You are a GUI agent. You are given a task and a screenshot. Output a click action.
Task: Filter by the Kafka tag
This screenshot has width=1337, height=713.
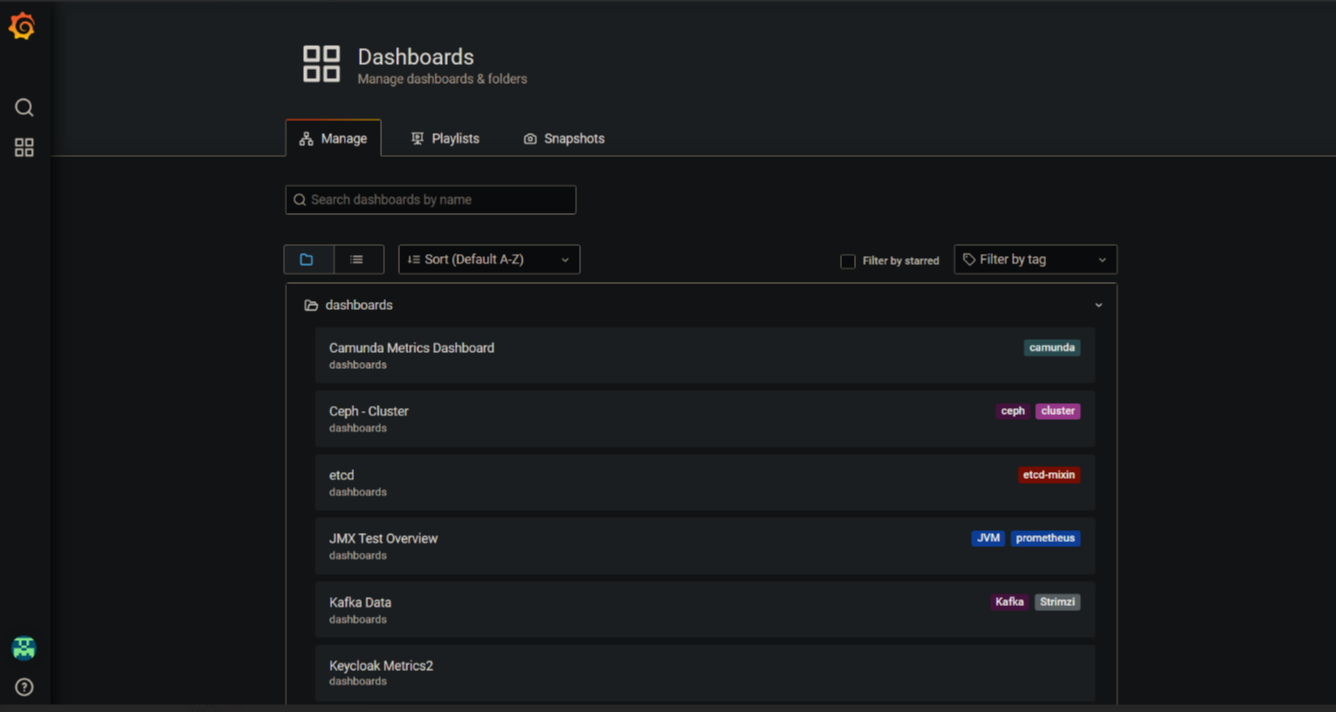(1010, 602)
